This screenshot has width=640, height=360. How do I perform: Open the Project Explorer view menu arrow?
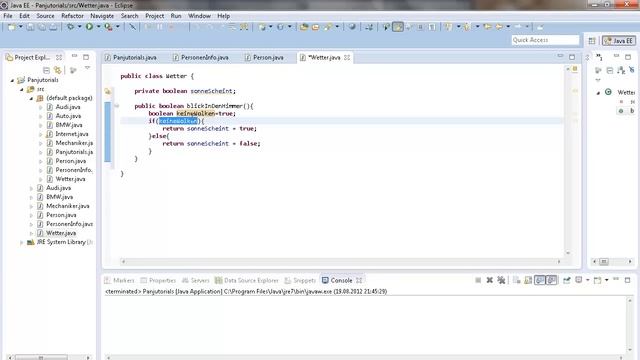coord(87,69)
